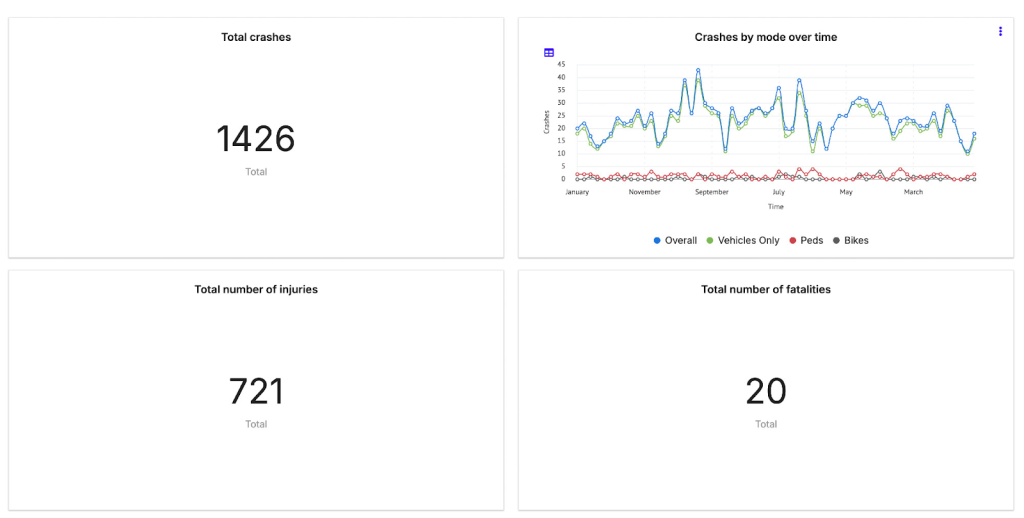
Task: Select the Total crashes card title
Action: 256,37
